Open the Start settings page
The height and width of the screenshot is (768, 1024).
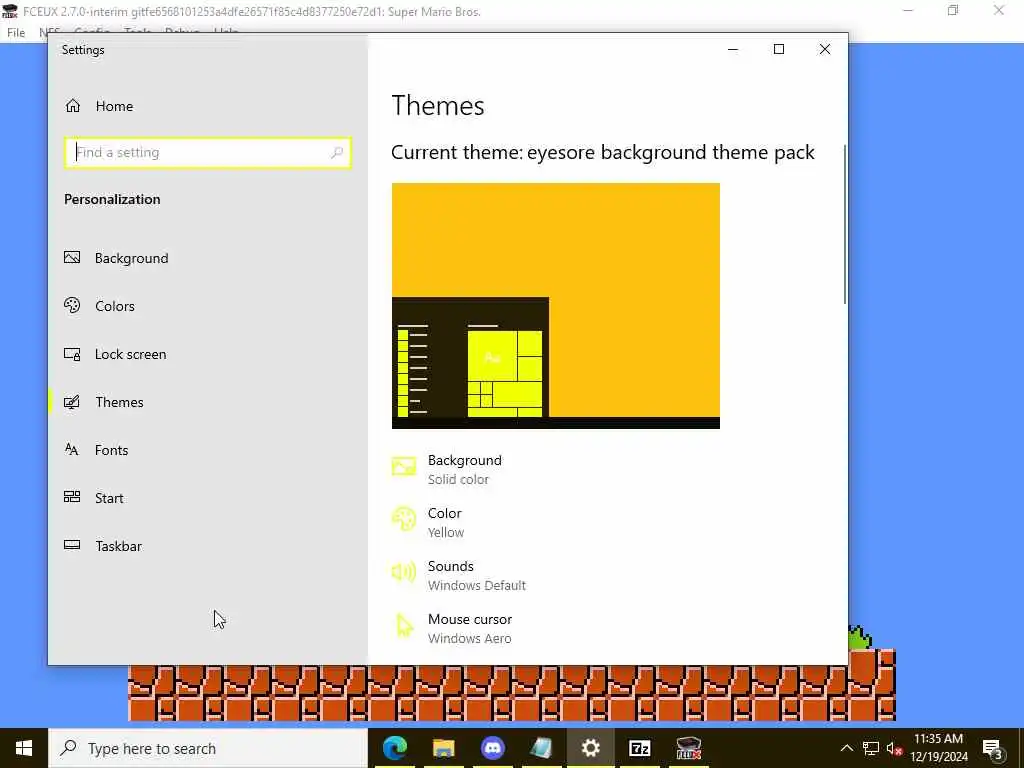click(x=94, y=498)
